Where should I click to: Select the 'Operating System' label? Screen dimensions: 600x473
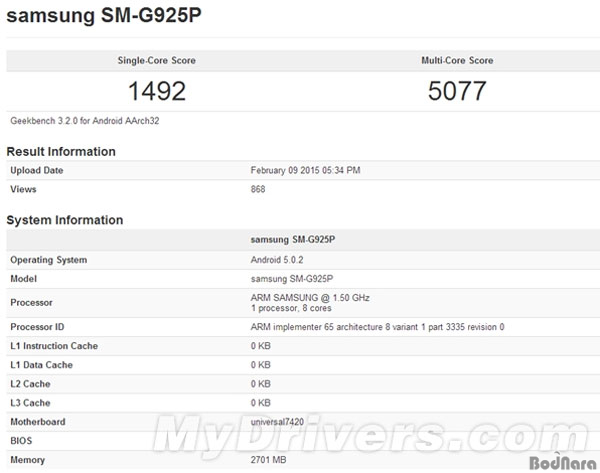click(x=49, y=260)
